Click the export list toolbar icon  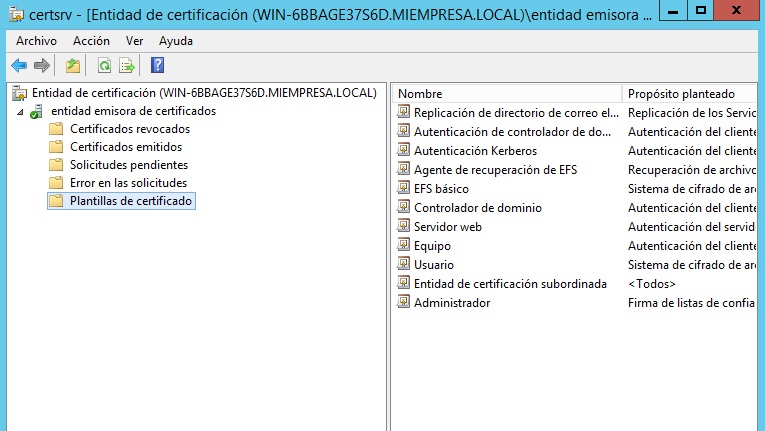pyautogui.click(x=127, y=66)
